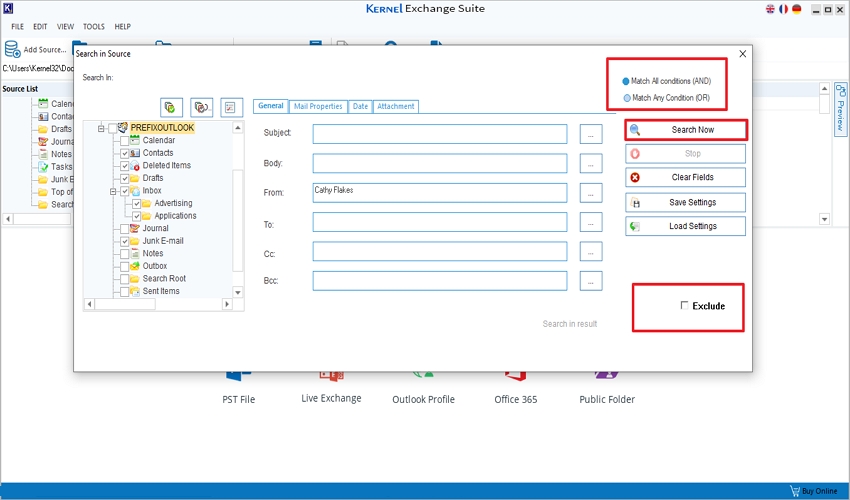Click the Stop button
Screen dimensions: 850x500
click(686, 153)
